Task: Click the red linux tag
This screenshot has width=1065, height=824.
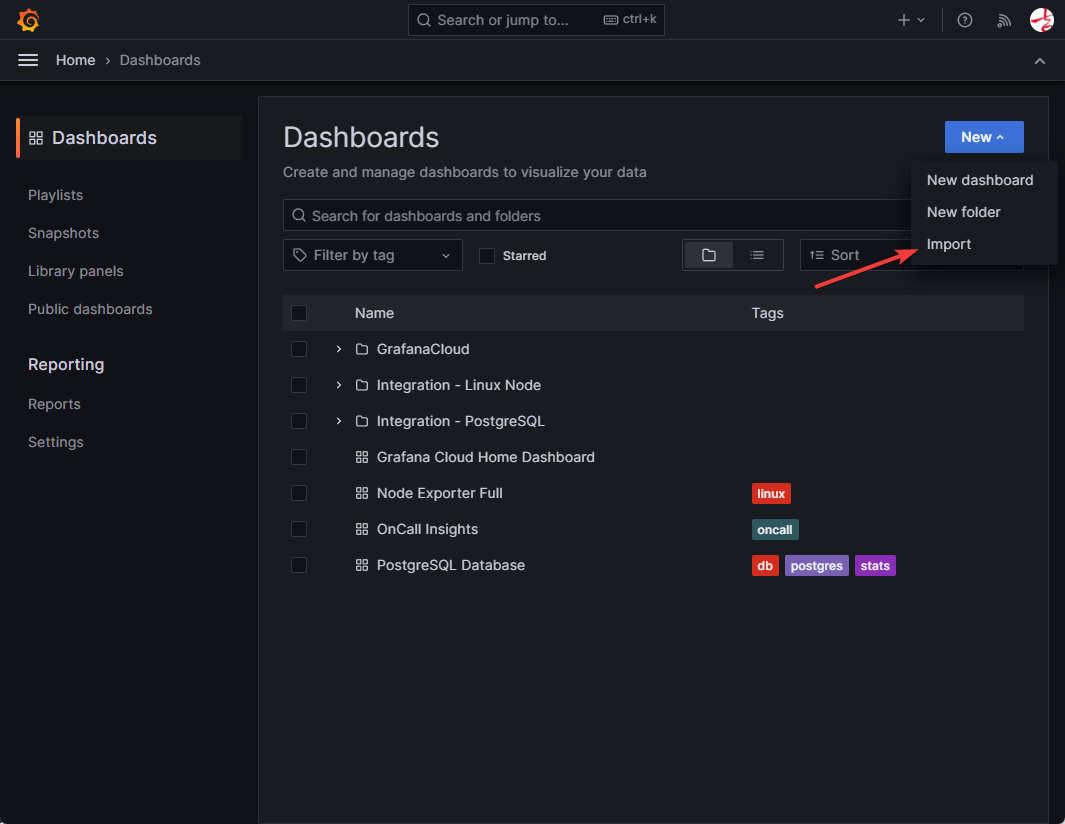Action: pyautogui.click(x=771, y=493)
